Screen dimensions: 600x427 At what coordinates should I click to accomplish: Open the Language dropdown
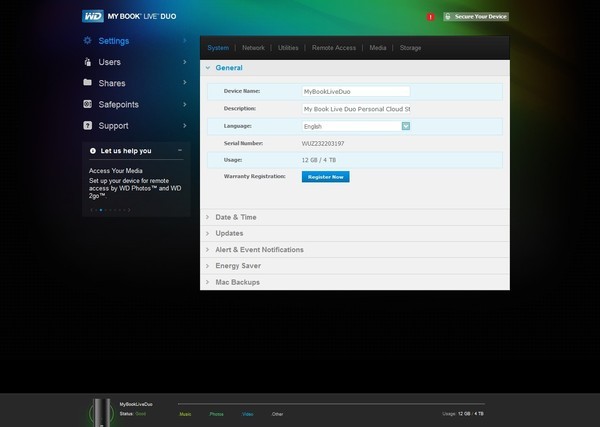click(x=406, y=126)
